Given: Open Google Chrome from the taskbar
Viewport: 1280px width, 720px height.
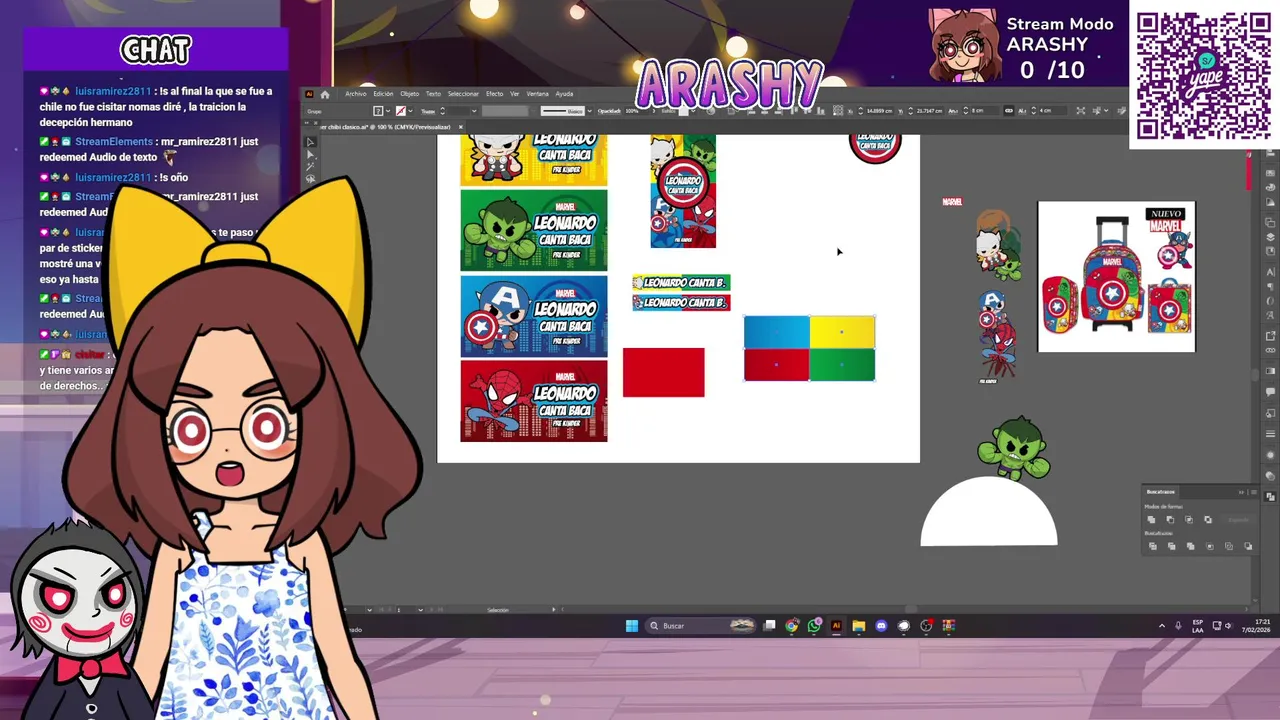Looking at the screenshot, I should [x=792, y=626].
